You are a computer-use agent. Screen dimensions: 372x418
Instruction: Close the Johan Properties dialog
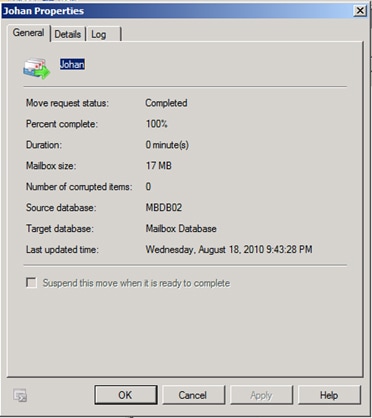pyautogui.click(x=360, y=11)
